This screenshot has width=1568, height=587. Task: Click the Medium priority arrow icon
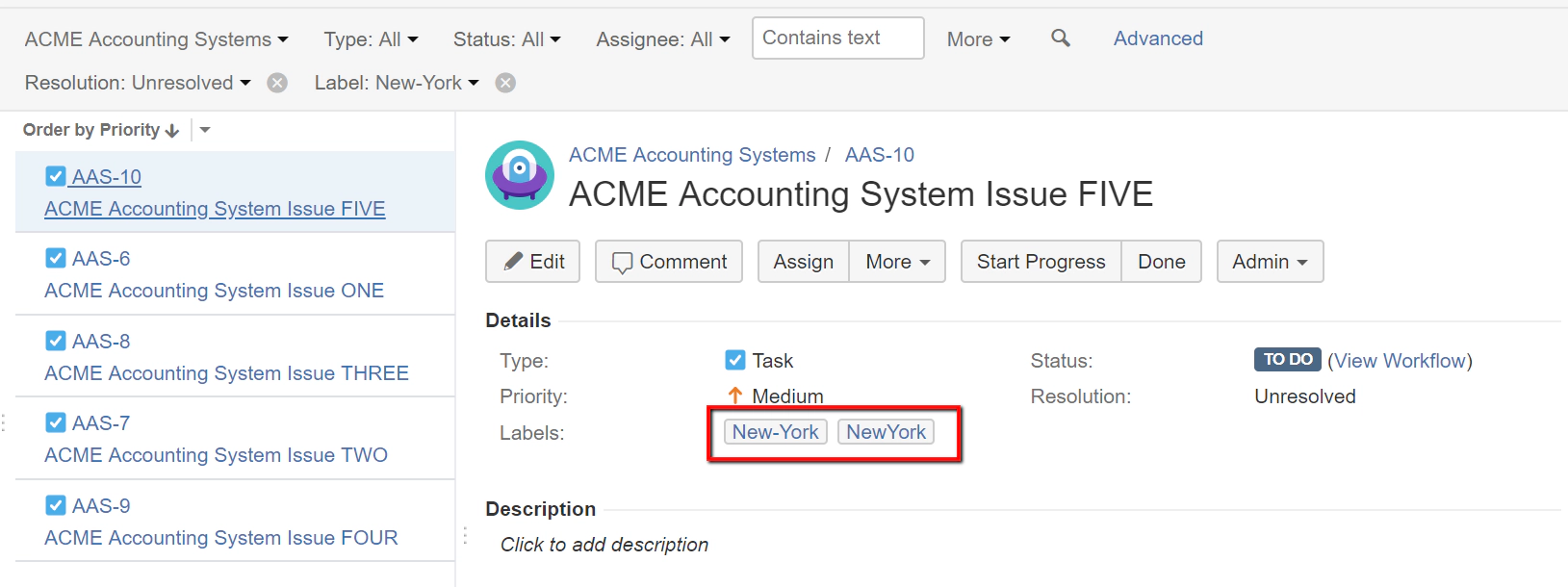click(734, 395)
